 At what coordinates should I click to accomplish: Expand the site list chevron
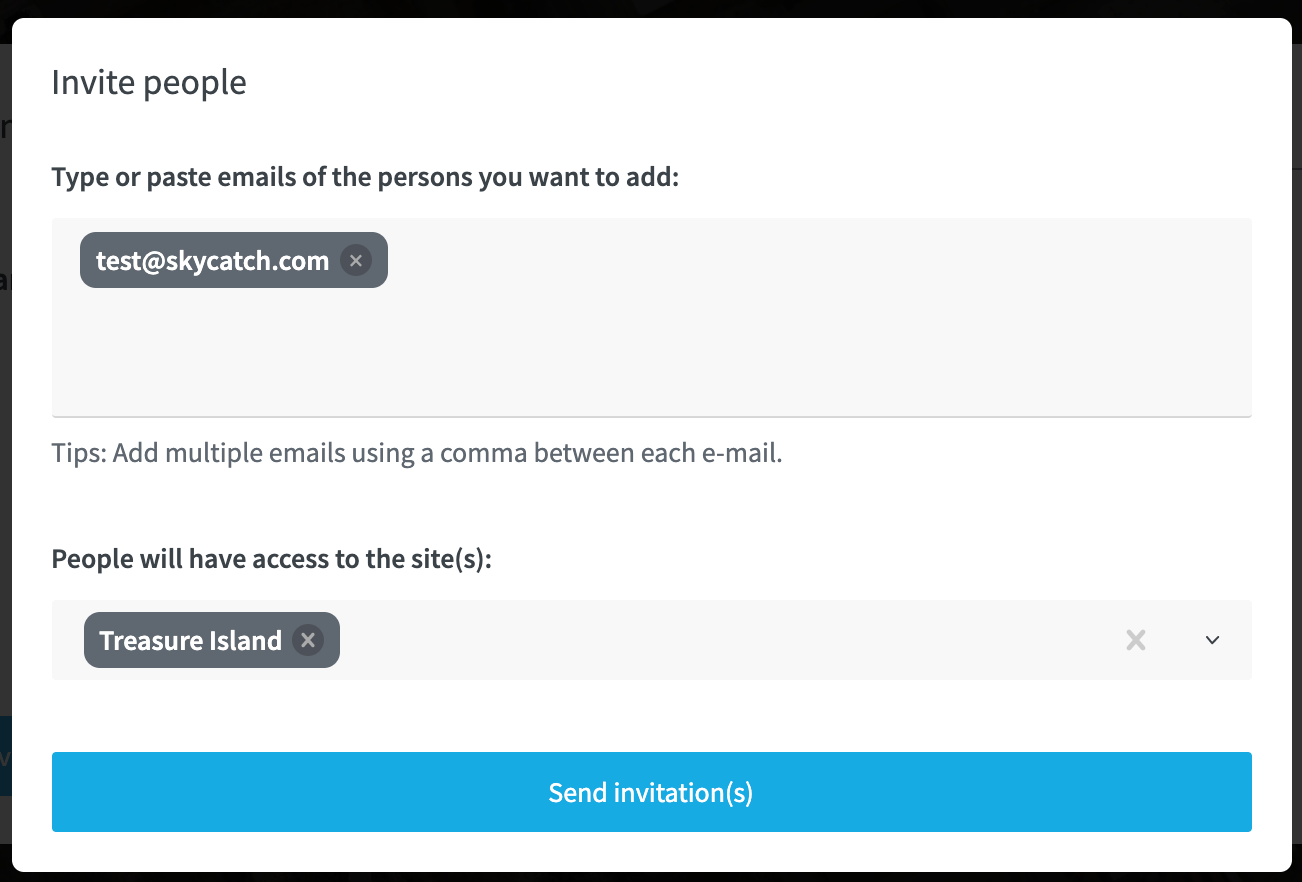pyautogui.click(x=1212, y=640)
